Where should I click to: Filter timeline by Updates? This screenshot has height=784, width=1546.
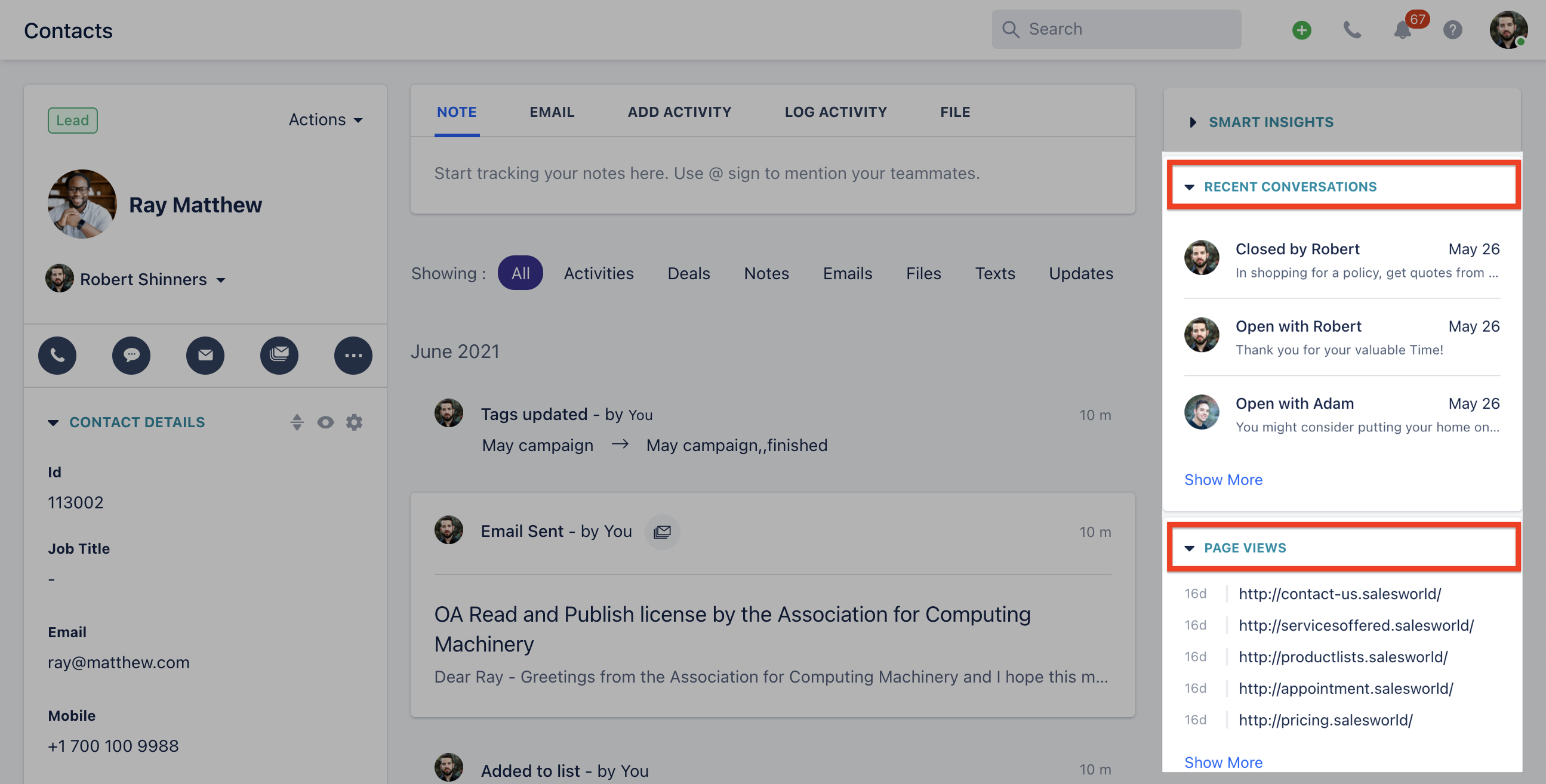[x=1081, y=273]
